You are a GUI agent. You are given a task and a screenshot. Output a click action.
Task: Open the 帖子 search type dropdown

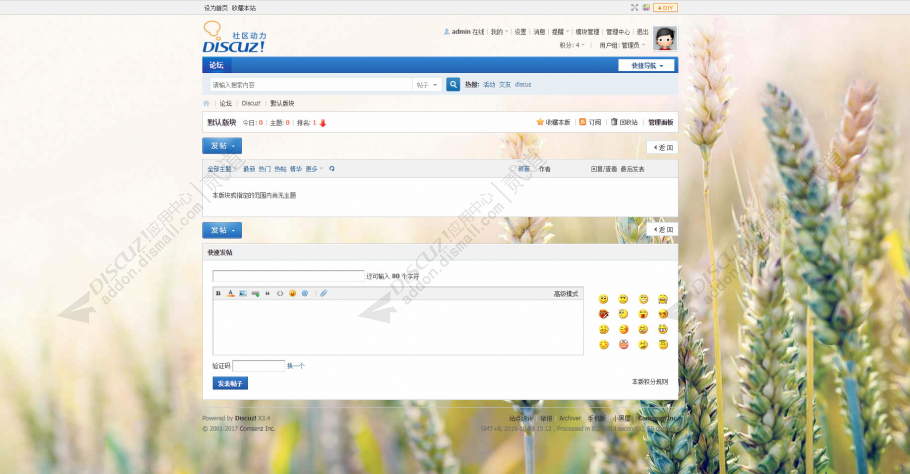pyautogui.click(x=427, y=85)
